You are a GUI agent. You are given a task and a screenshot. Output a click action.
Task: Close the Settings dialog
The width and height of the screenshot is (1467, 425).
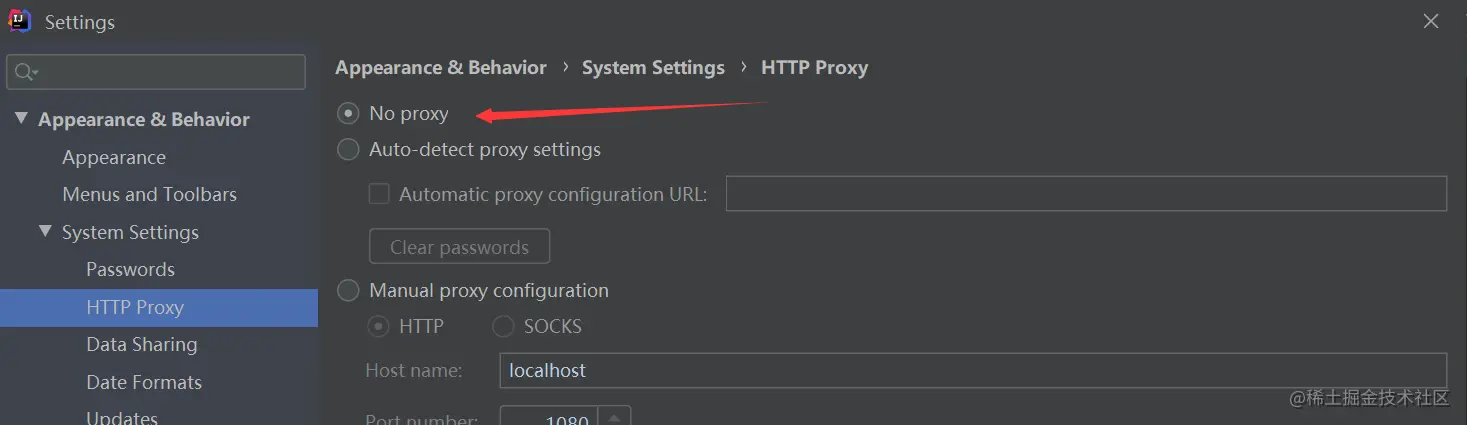(x=1431, y=21)
